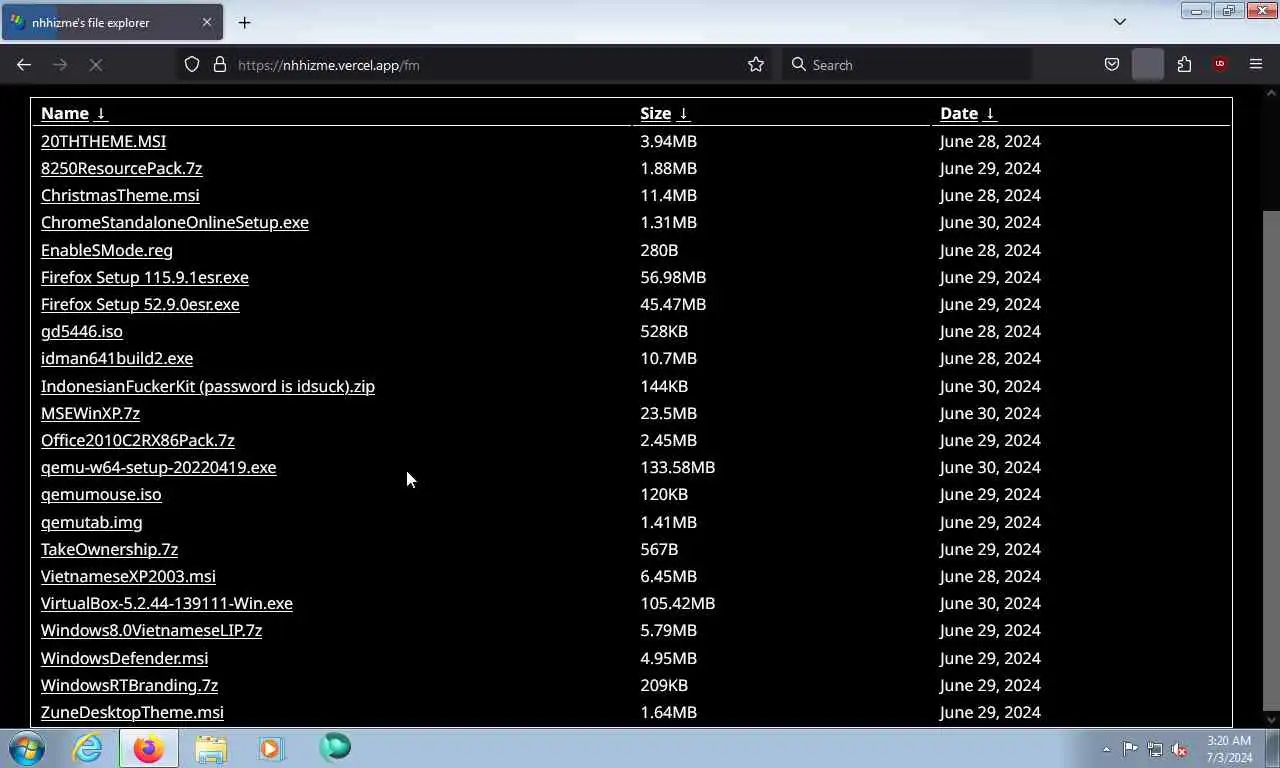The width and height of the screenshot is (1280, 768).
Task: Open the Extensions puzzle icon
Action: 1184,64
